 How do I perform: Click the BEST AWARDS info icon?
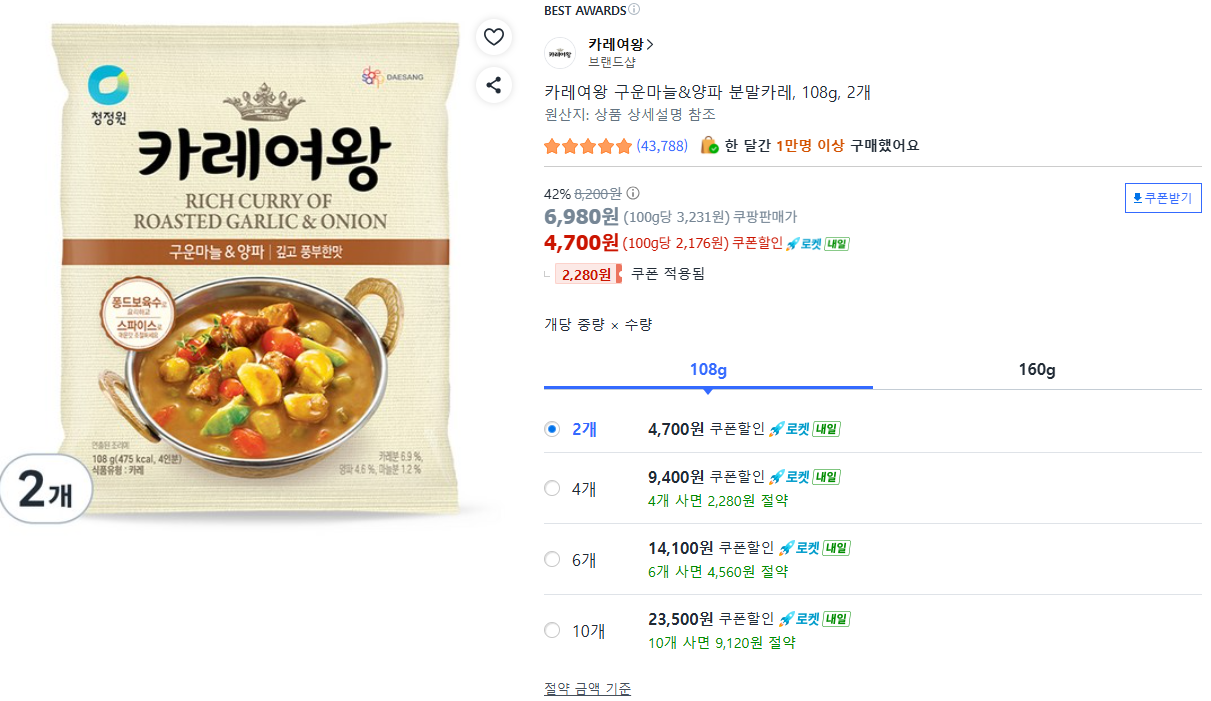(634, 10)
